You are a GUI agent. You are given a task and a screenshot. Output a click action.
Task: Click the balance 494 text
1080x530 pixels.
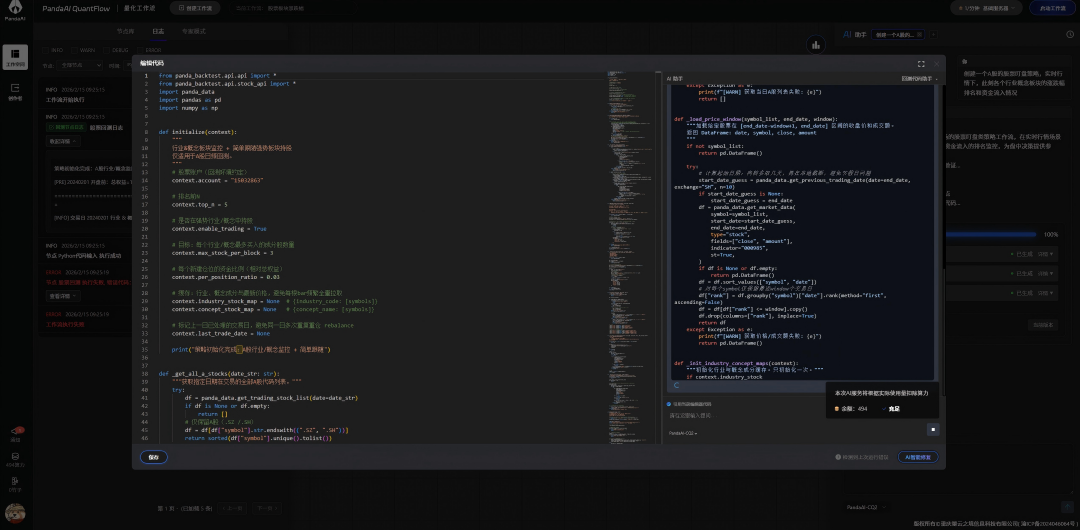coord(854,409)
